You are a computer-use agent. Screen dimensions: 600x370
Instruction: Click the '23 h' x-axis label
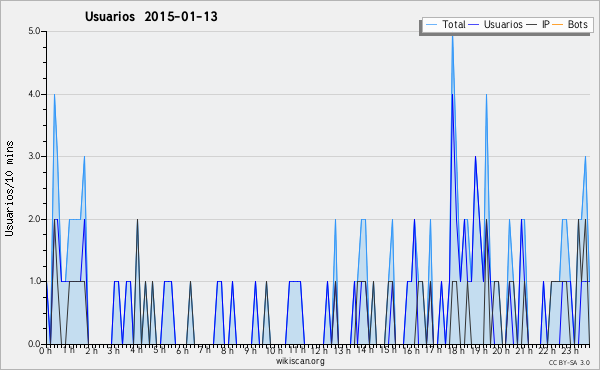tap(570, 350)
